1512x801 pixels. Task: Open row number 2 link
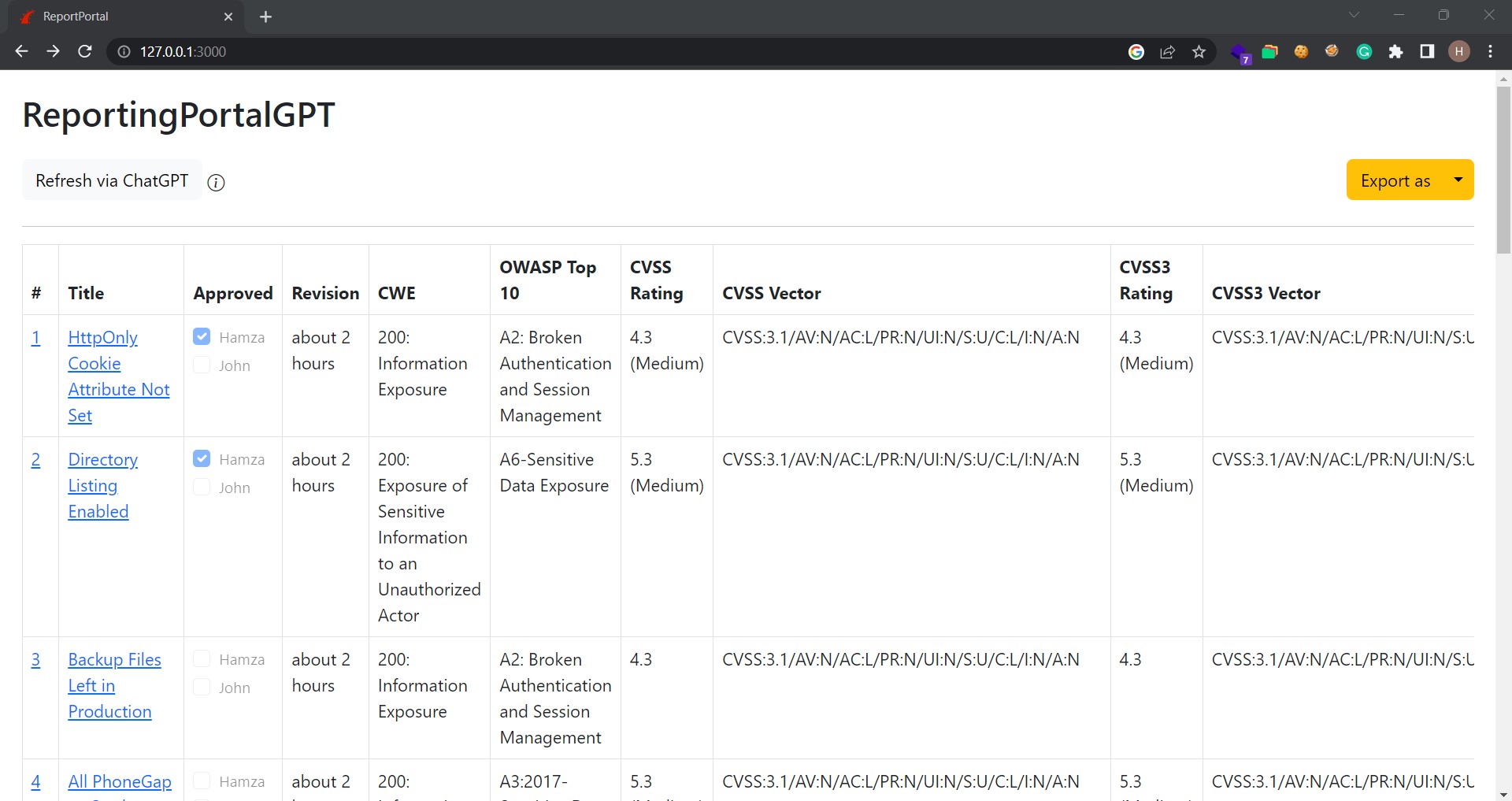[x=35, y=460]
